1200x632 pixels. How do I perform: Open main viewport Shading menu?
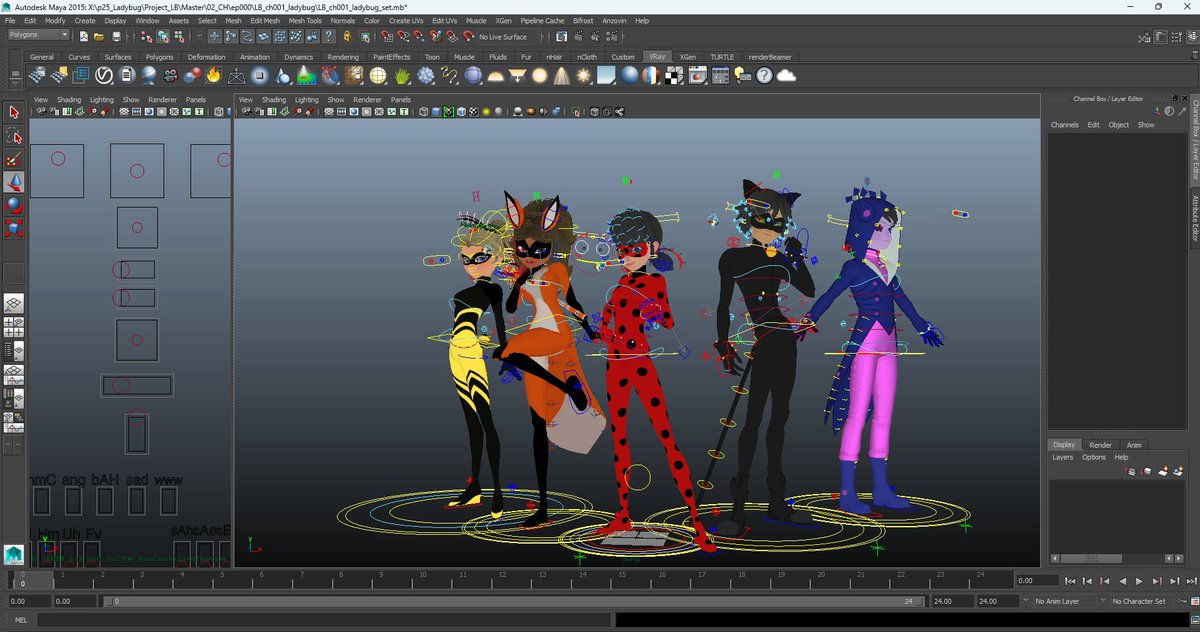pyautogui.click(x=274, y=100)
